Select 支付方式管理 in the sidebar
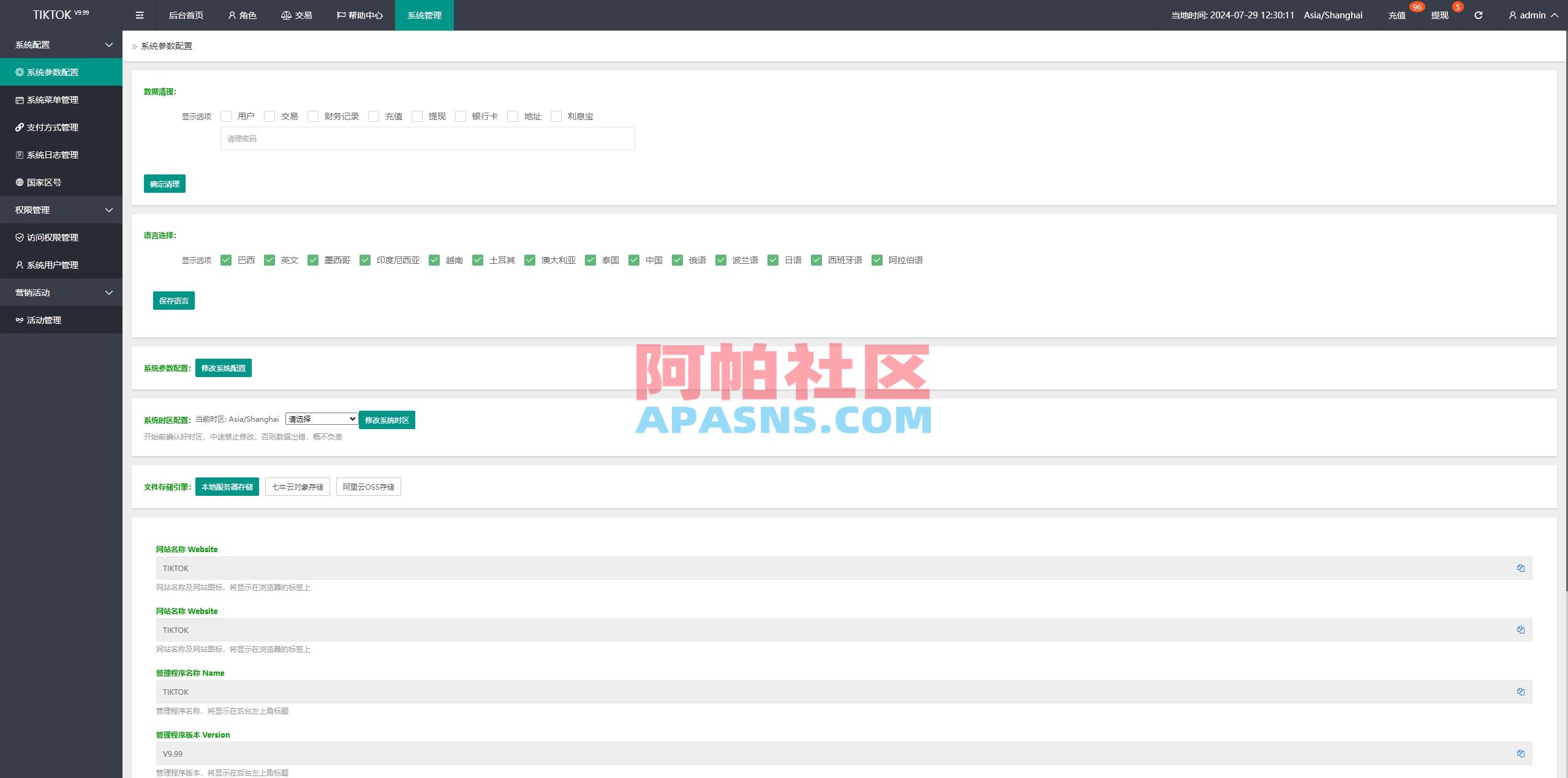The width and height of the screenshot is (1568, 778). 52,127
